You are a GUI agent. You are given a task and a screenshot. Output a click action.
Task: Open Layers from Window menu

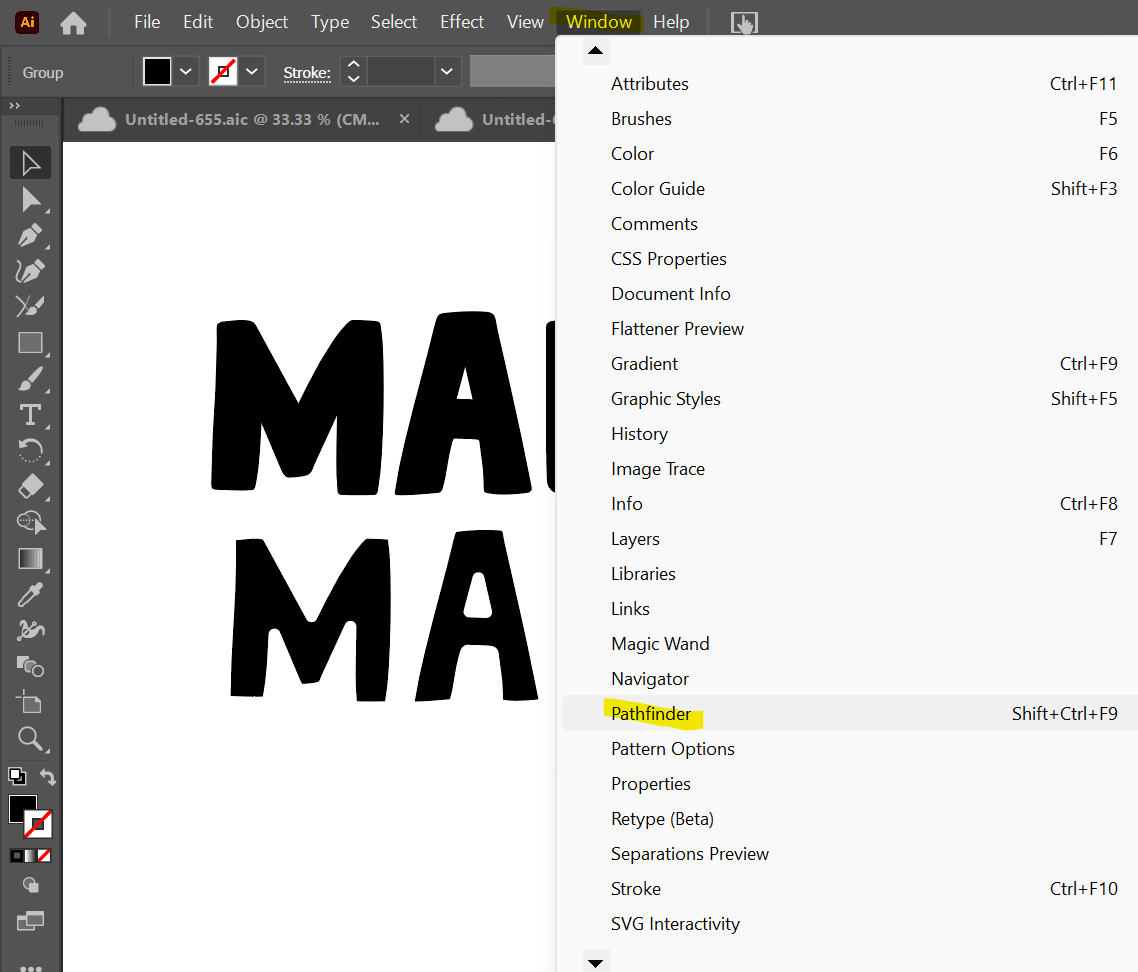pos(635,539)
